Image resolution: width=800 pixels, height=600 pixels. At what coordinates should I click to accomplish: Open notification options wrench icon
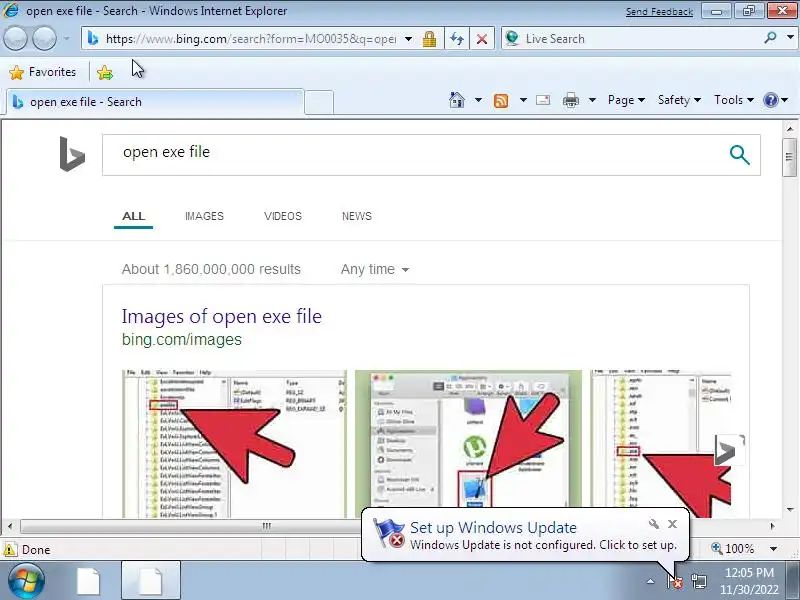[x=654, y=524]
